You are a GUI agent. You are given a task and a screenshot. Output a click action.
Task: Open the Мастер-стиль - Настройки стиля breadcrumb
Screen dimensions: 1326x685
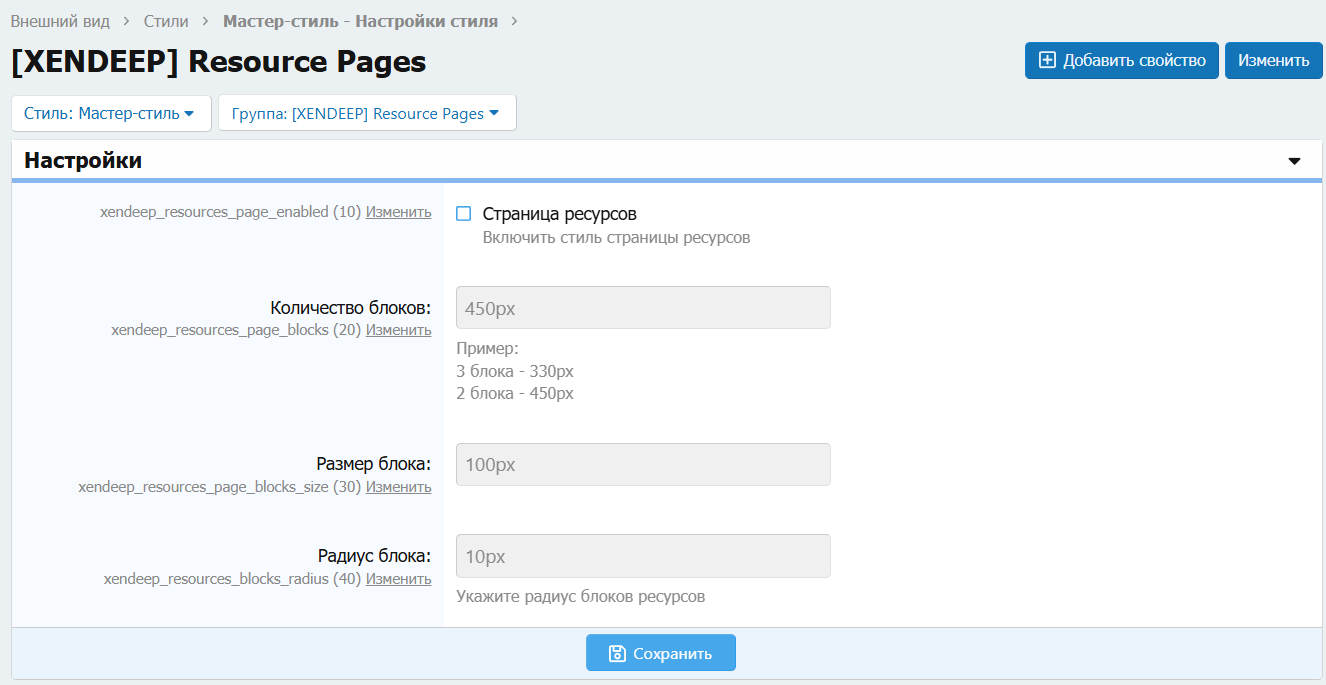click(360, 21)
